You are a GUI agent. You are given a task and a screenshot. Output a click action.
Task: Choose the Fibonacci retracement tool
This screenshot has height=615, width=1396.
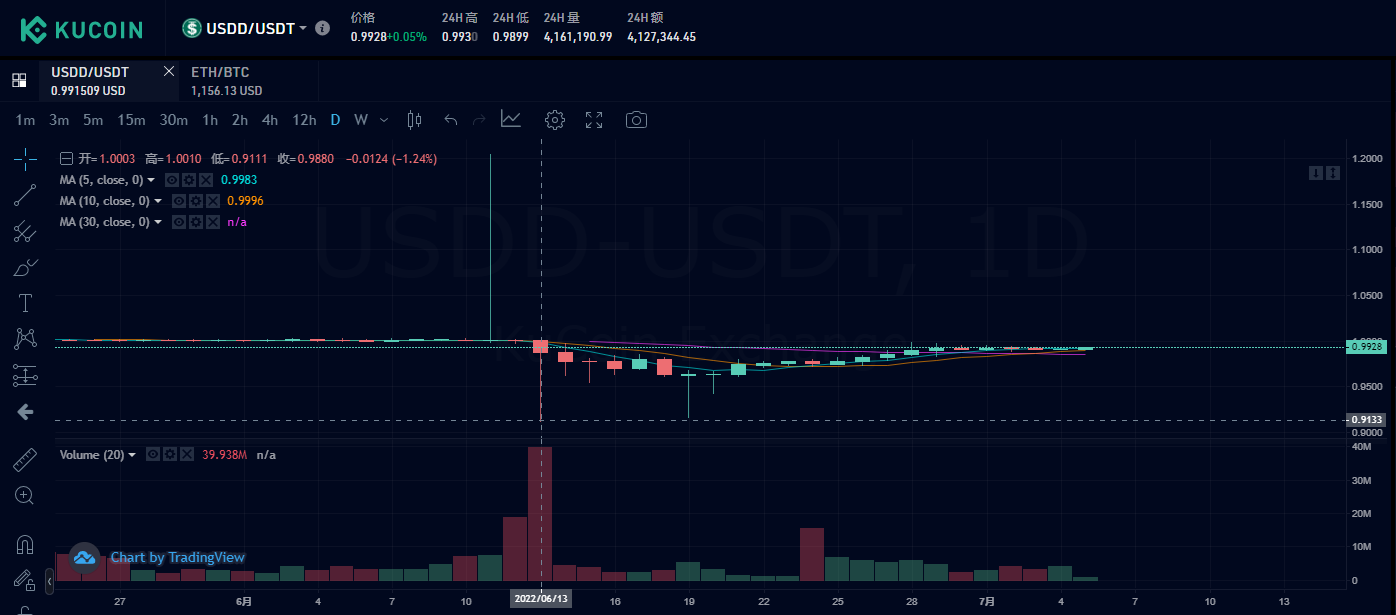(25, 231)
